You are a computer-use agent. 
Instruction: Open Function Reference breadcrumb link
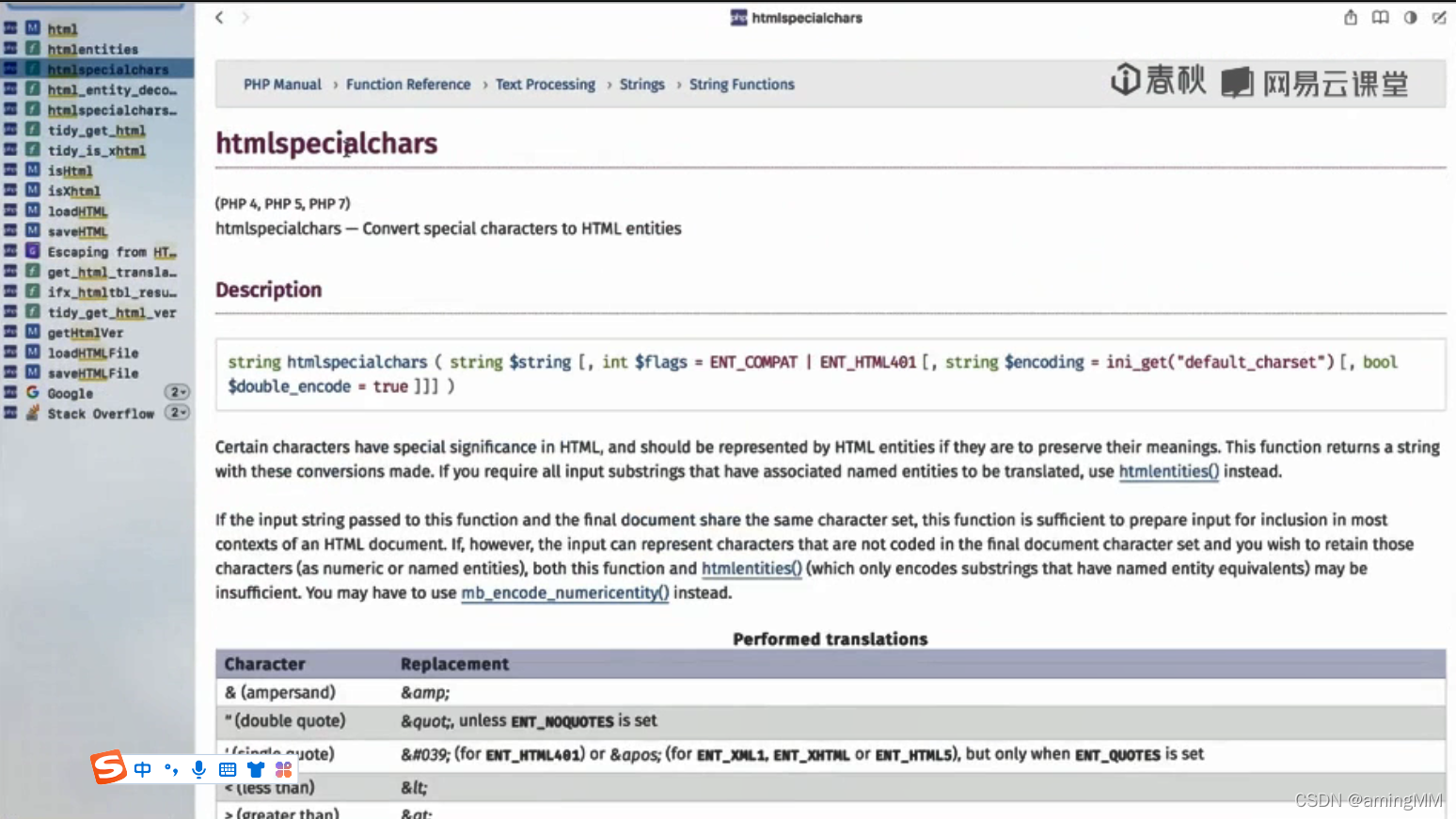click(x=408, y=84)
